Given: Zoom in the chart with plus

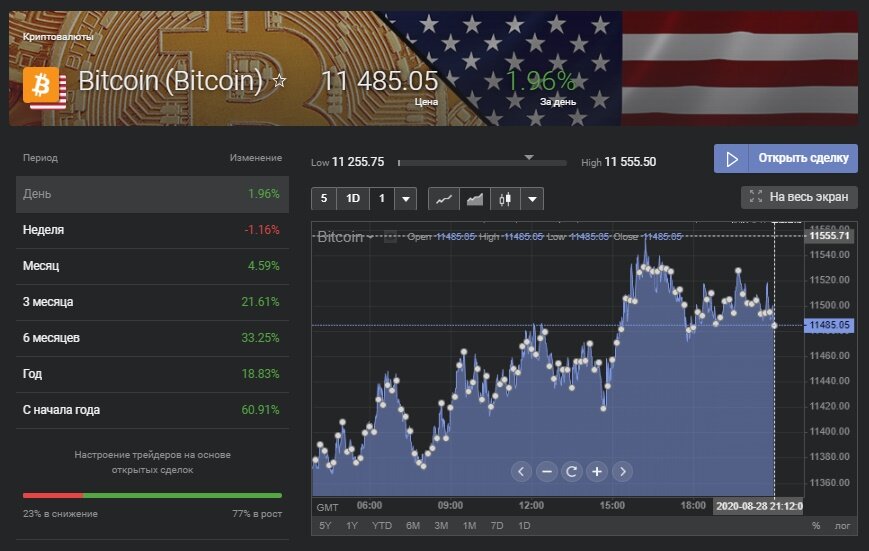Looking at the screenshot, I should (597, 471).
